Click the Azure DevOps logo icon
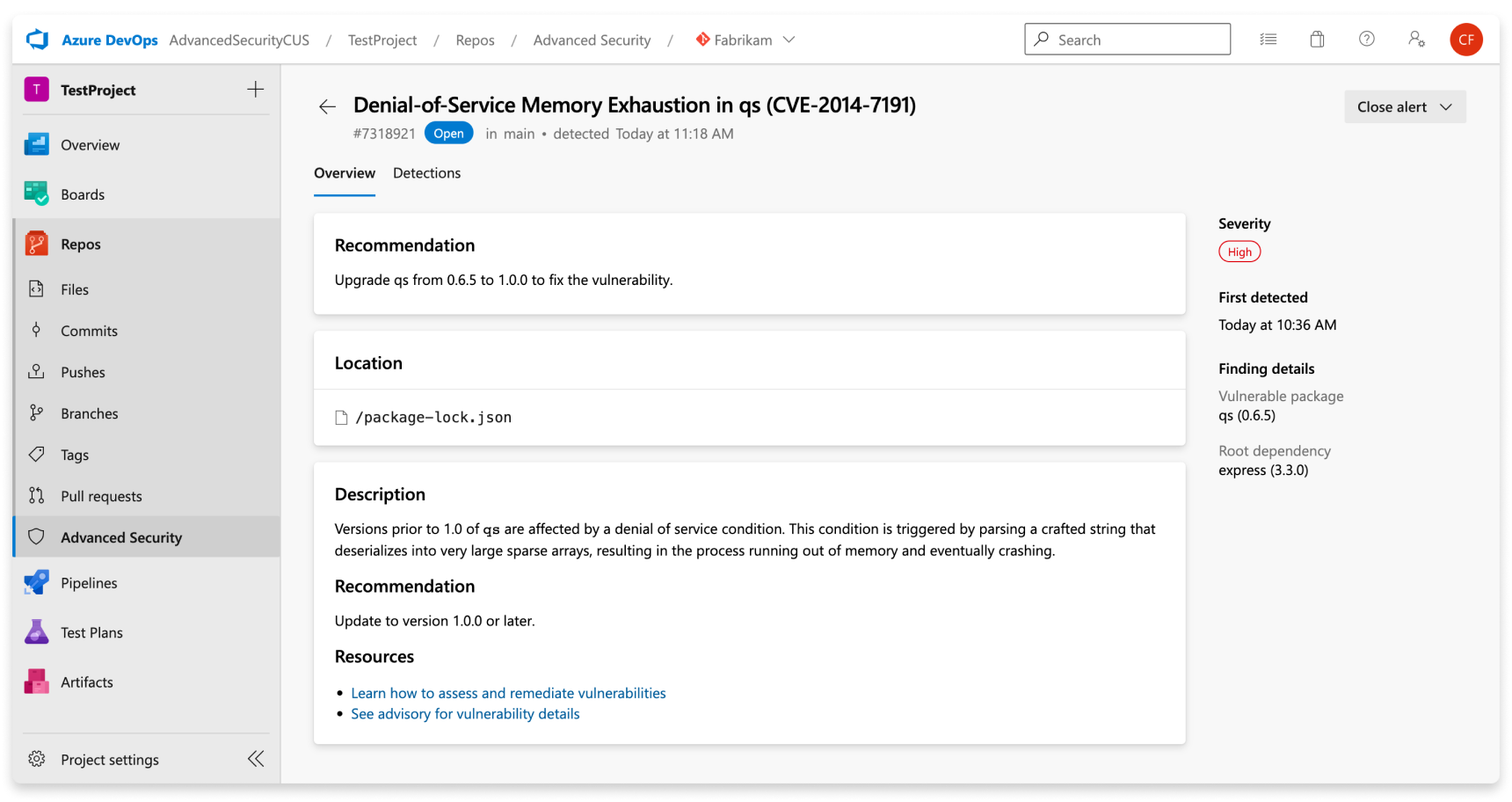 [37, 40]
